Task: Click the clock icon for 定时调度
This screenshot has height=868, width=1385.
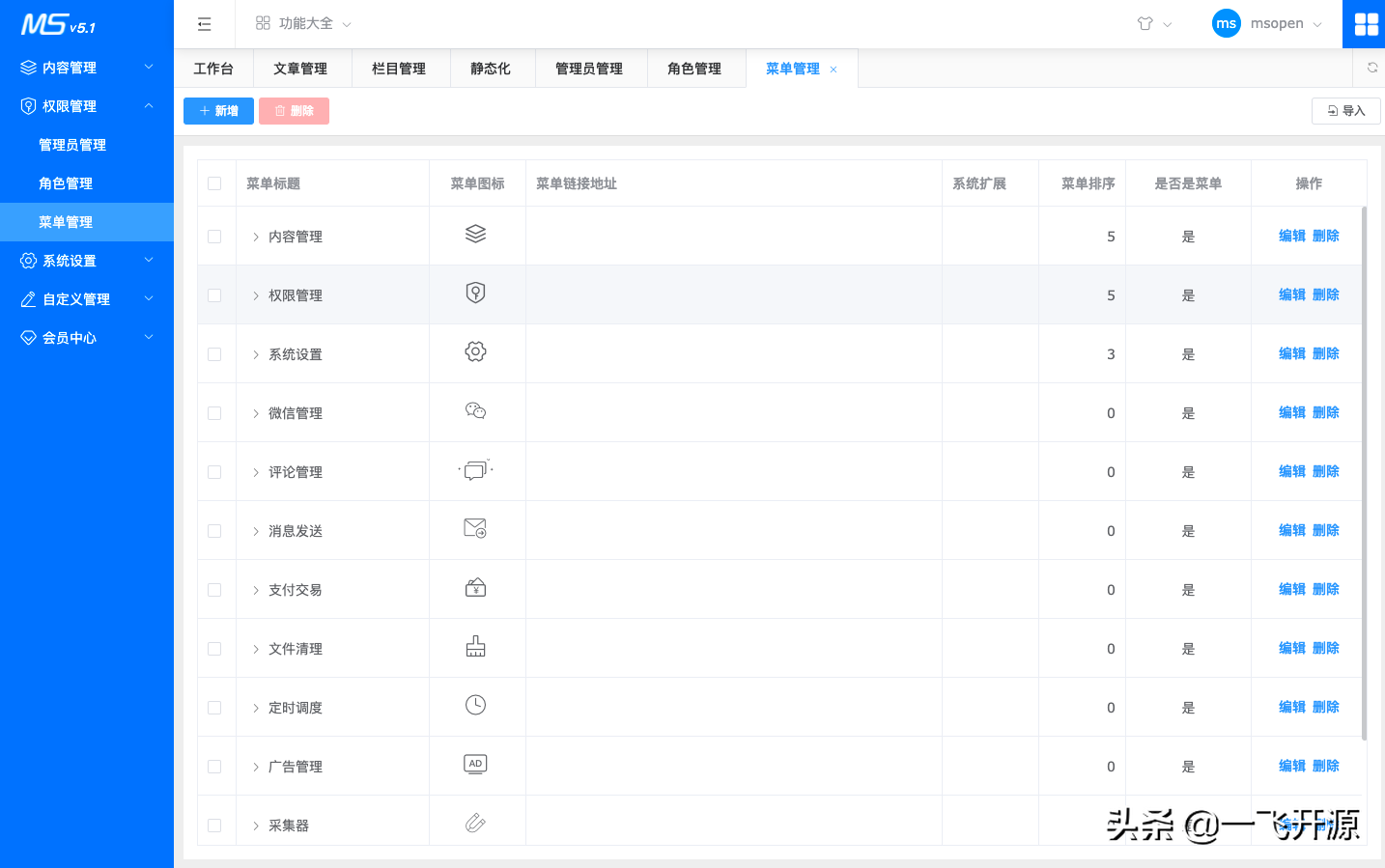Action: pos(476,705)
